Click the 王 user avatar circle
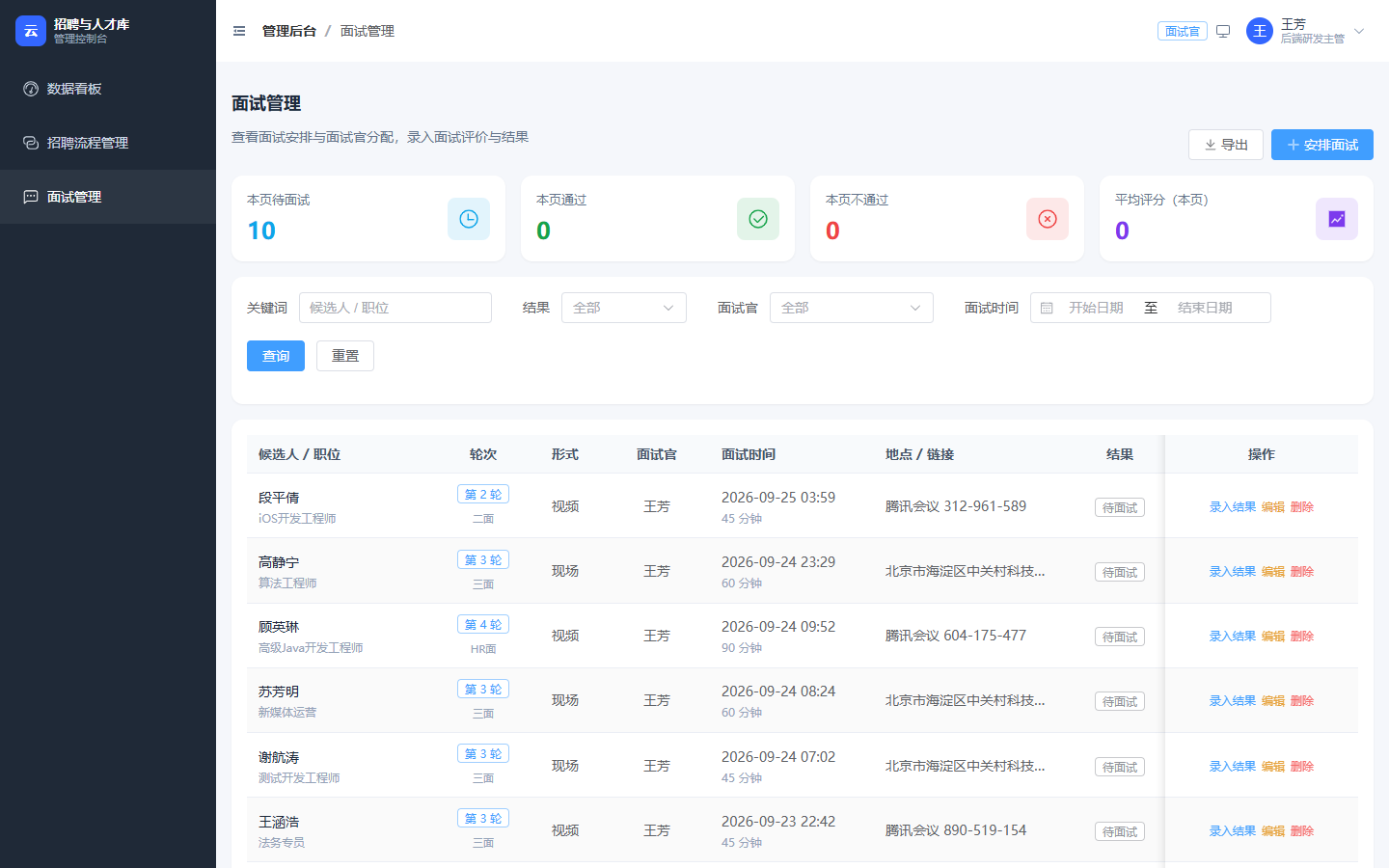Viewport: 1389px width, 868px height. 1260,31
